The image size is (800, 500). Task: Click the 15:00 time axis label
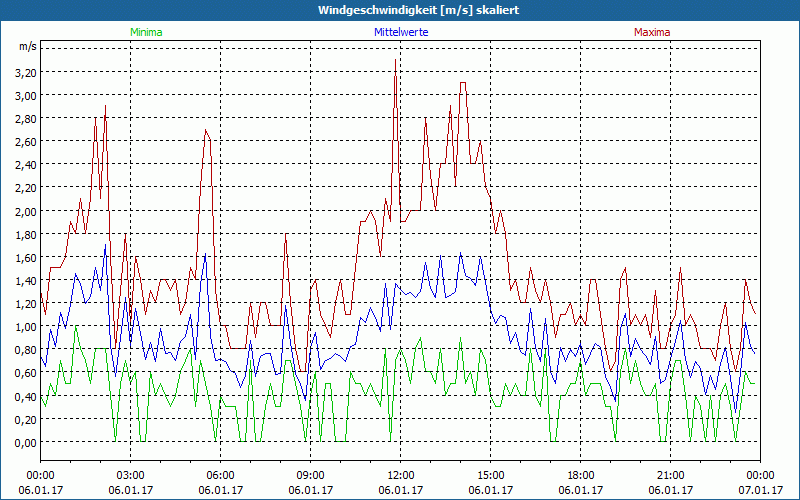(490, 476)
